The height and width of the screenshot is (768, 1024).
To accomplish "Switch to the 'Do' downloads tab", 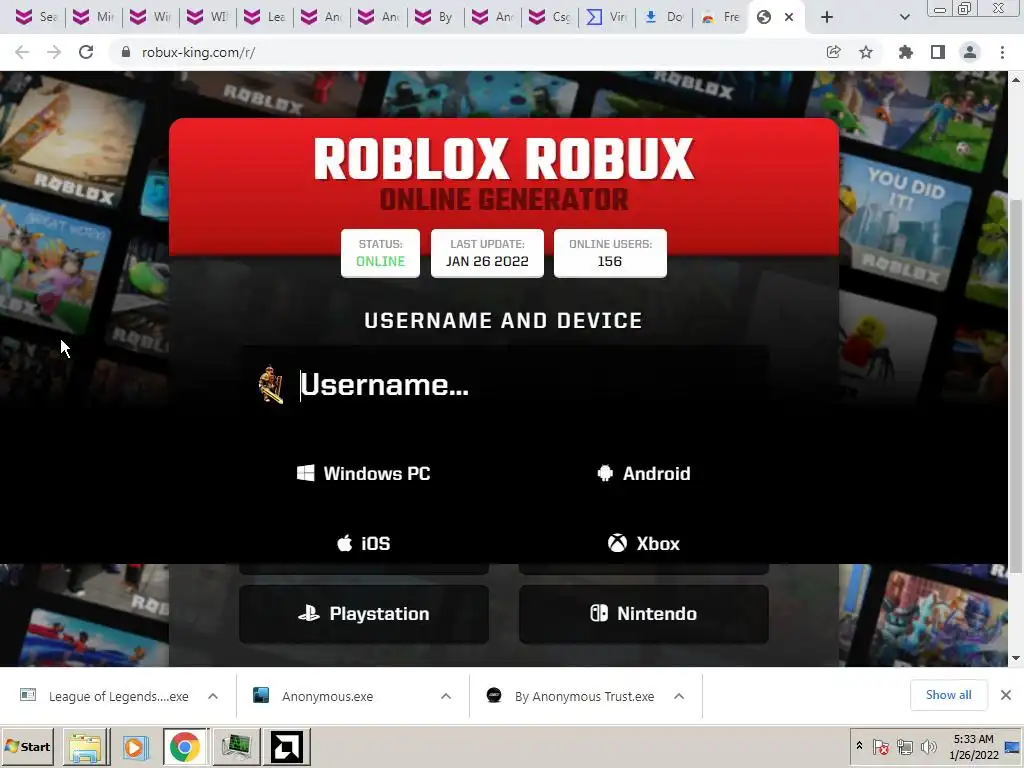I will click(x=664, y=17).
